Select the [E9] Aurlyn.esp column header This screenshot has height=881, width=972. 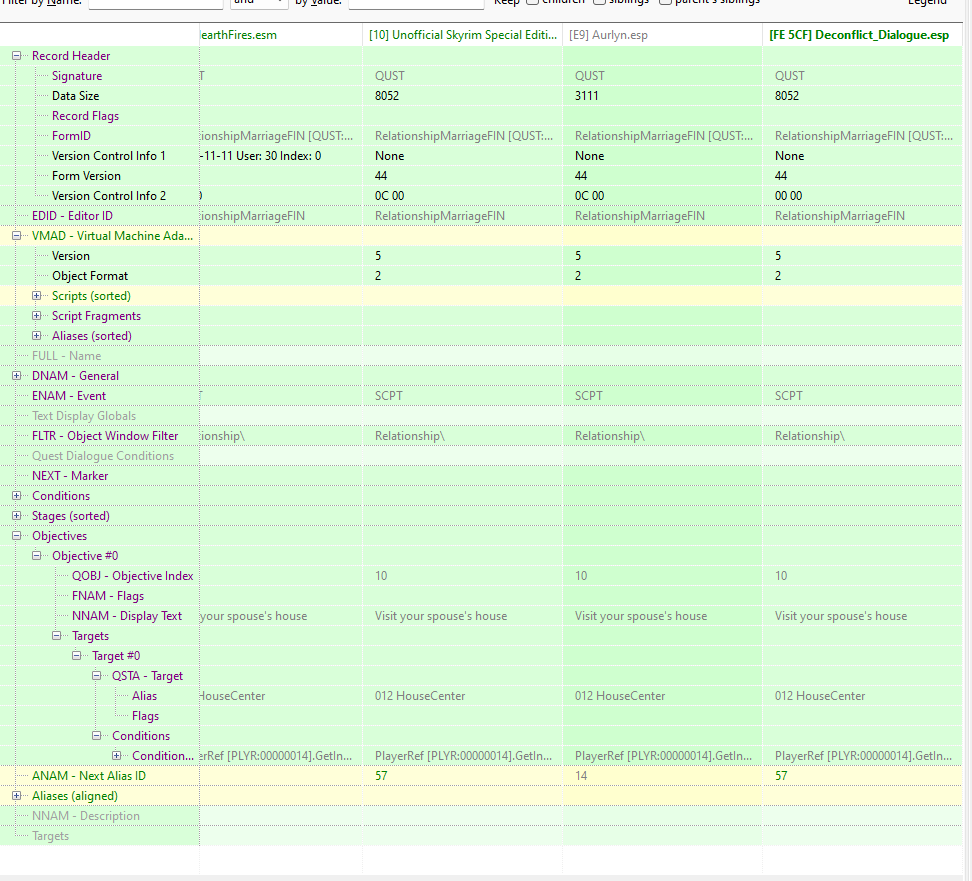(x=662, y=35)
